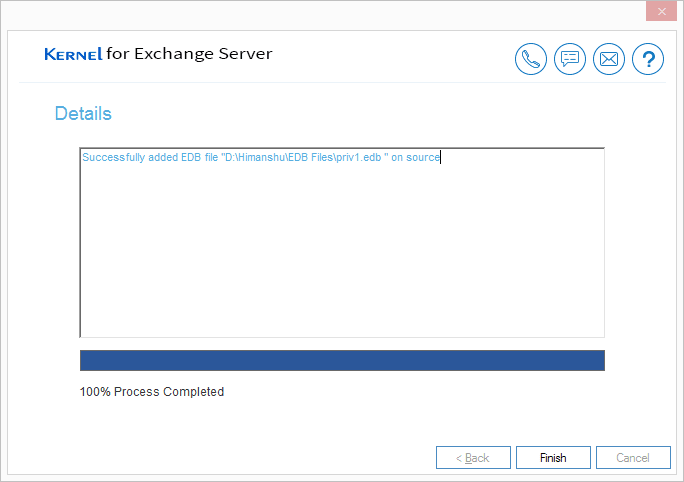This screenshot has height=482, width=684.
Task: Click the '100% Process Completed' status text
Action: [x=152, y=392]
